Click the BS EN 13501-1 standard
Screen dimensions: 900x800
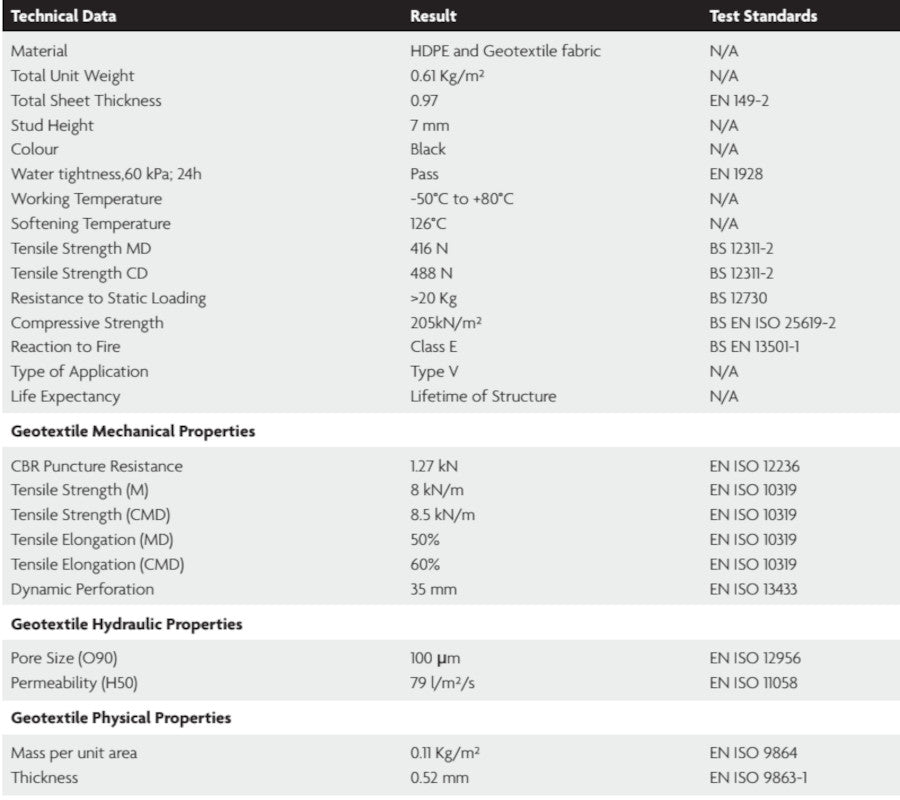pos(754,347)
